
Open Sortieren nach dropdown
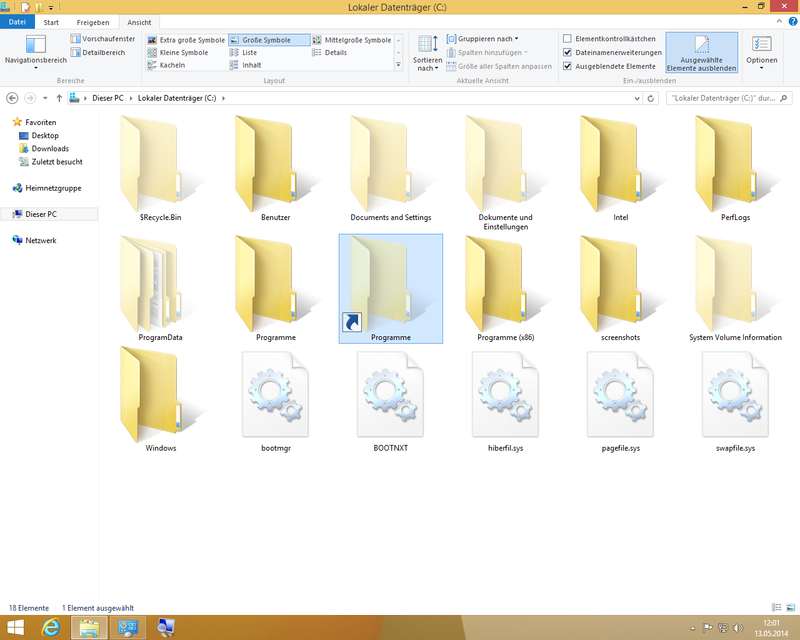(428, 53)
